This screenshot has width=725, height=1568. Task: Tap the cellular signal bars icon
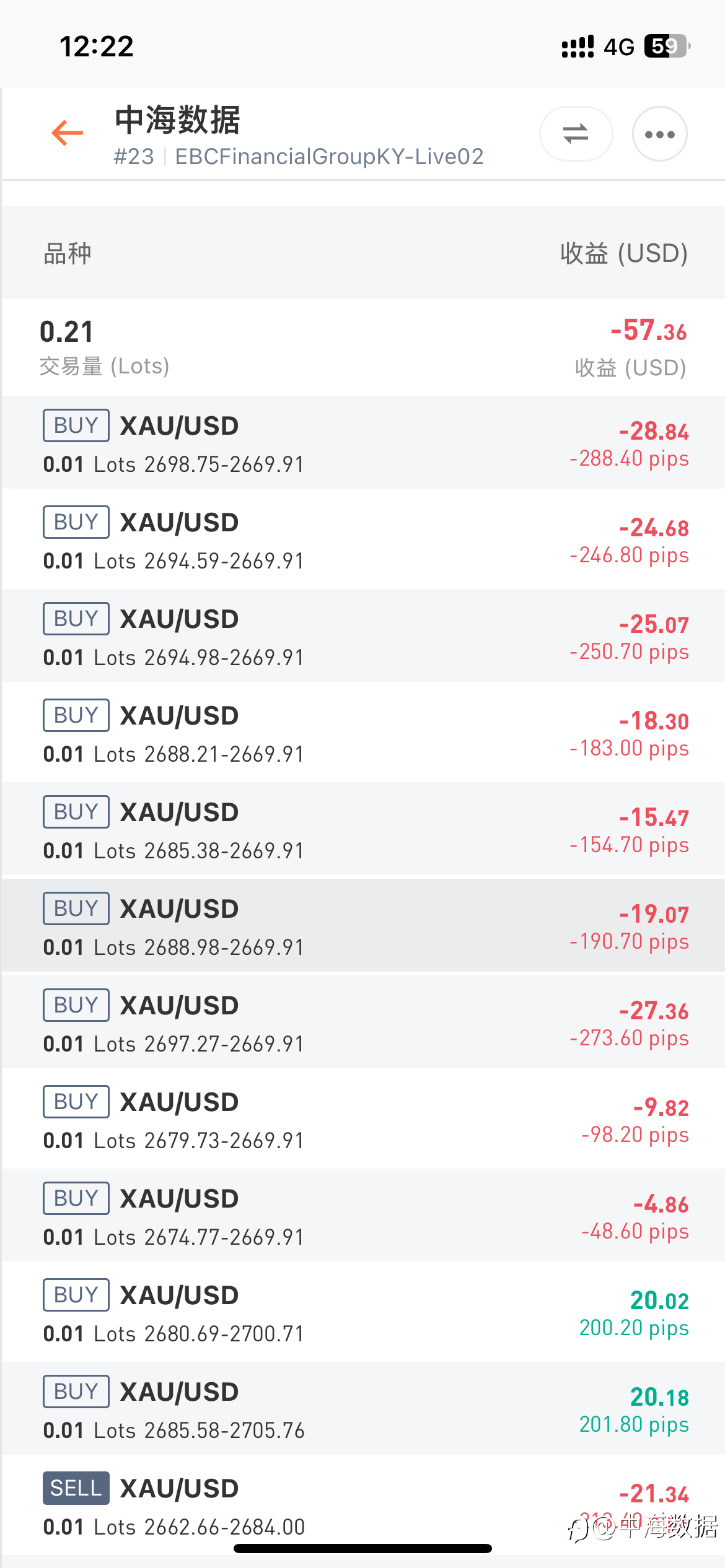click(578, 46)
